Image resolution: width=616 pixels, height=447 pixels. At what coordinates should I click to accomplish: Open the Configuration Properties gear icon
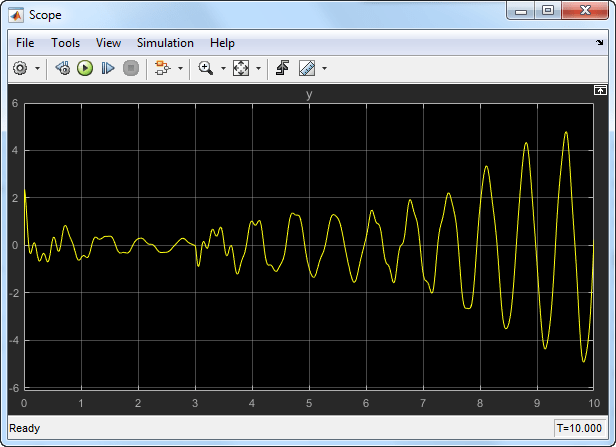[x=20, y=68]
